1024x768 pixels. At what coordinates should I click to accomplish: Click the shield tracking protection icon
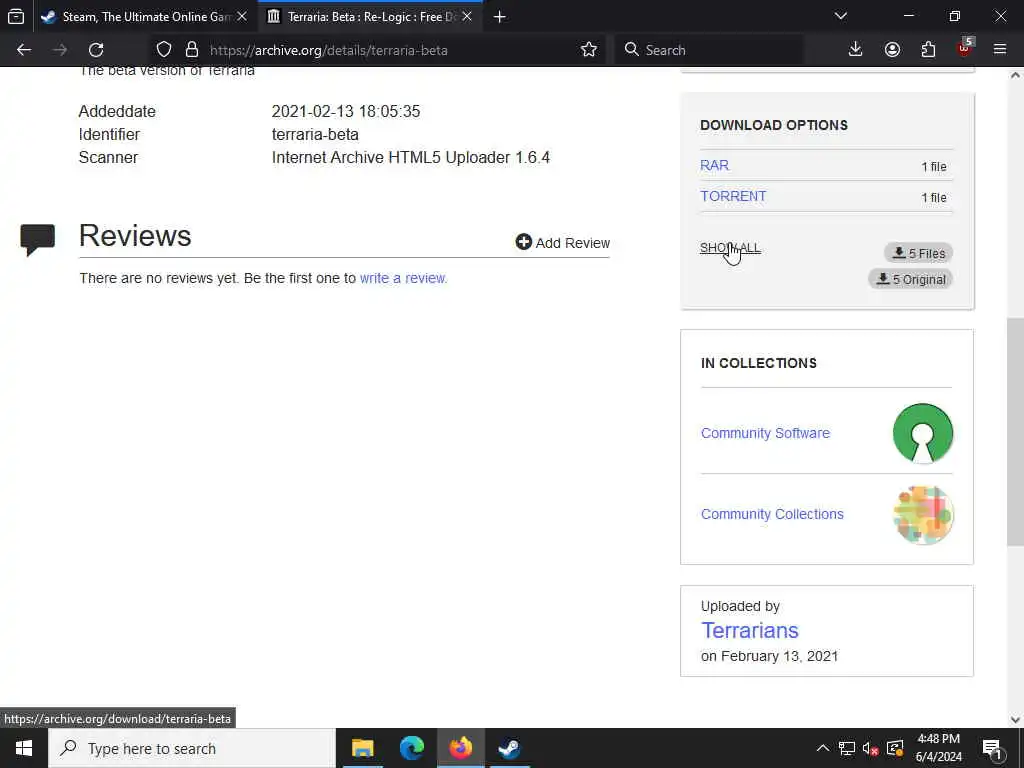[x=164, y=50]
